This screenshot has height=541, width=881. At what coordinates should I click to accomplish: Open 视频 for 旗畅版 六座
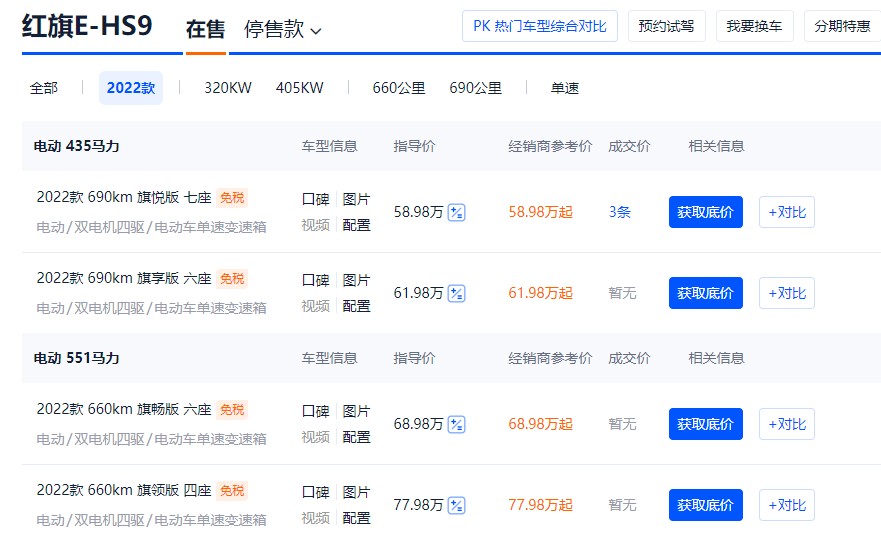point(316,437)
